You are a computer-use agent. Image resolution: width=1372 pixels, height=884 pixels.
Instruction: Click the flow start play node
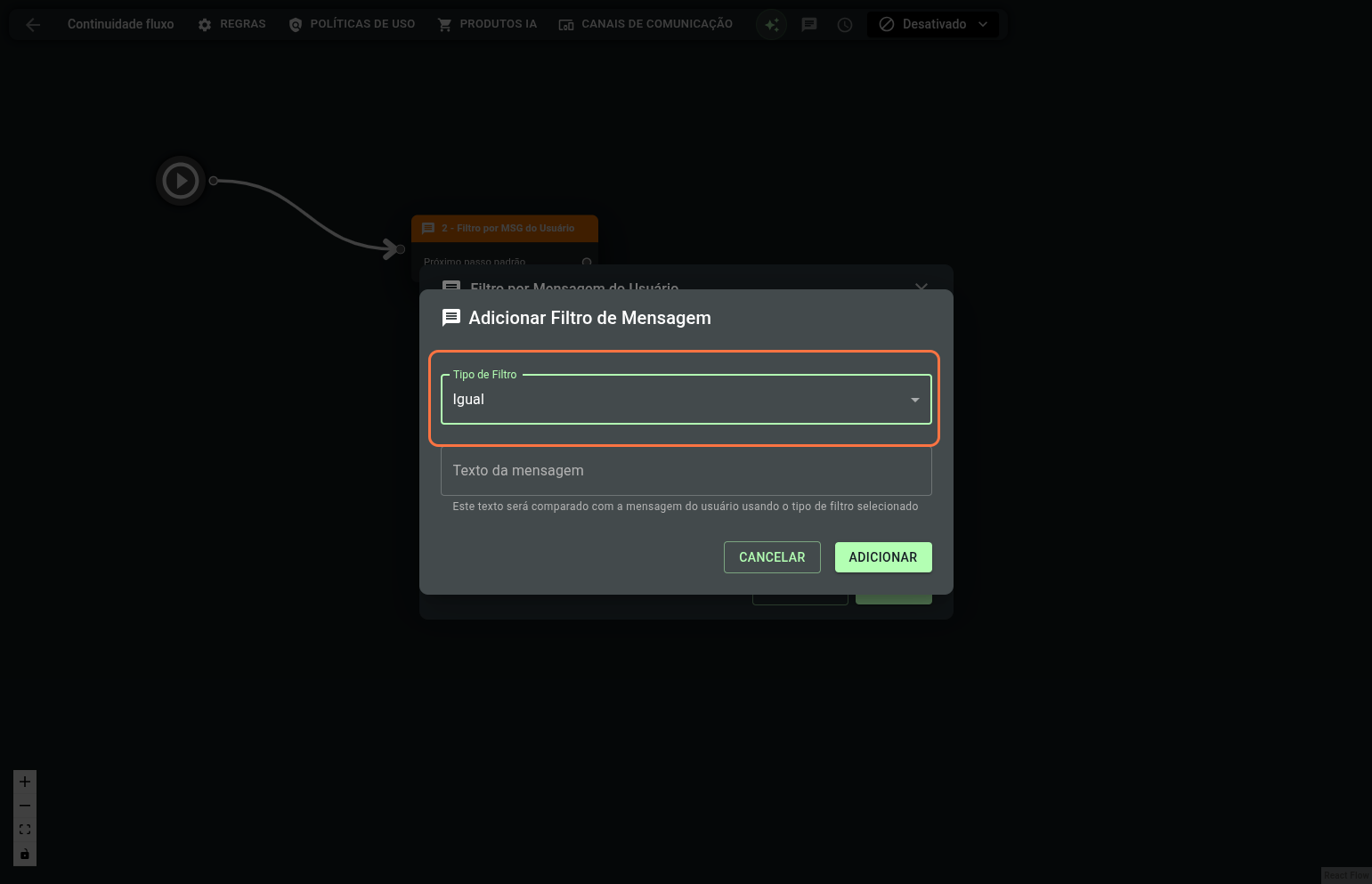tap(181, 181)
